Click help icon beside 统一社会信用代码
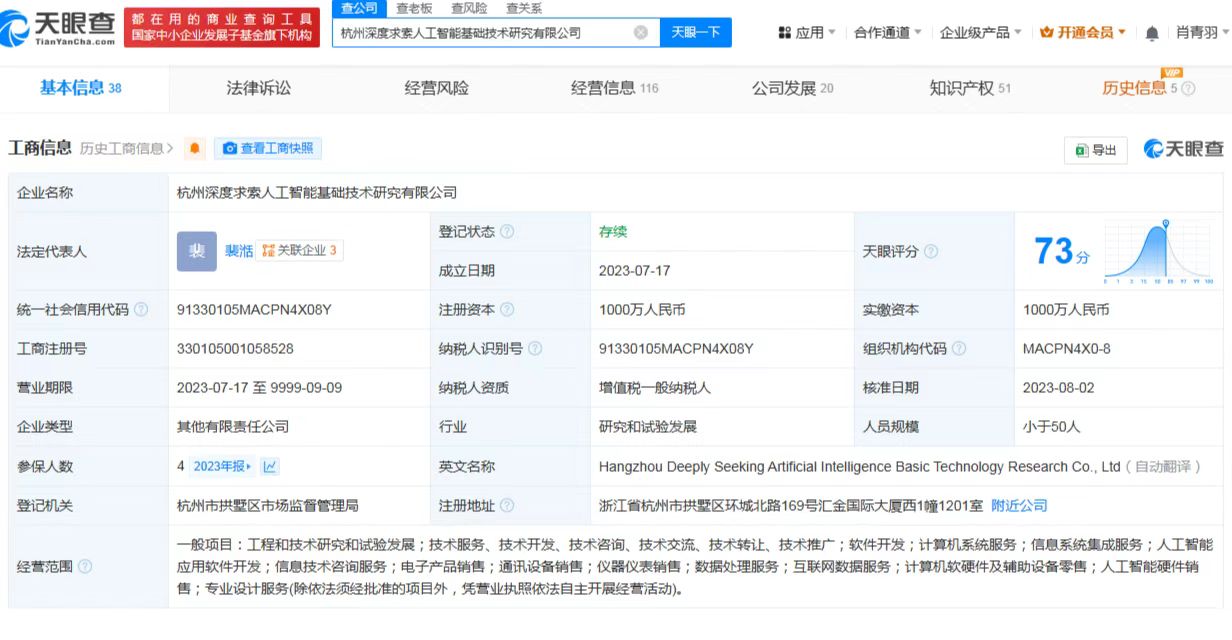Viewport: 1232px width, 640px height. 141,310
